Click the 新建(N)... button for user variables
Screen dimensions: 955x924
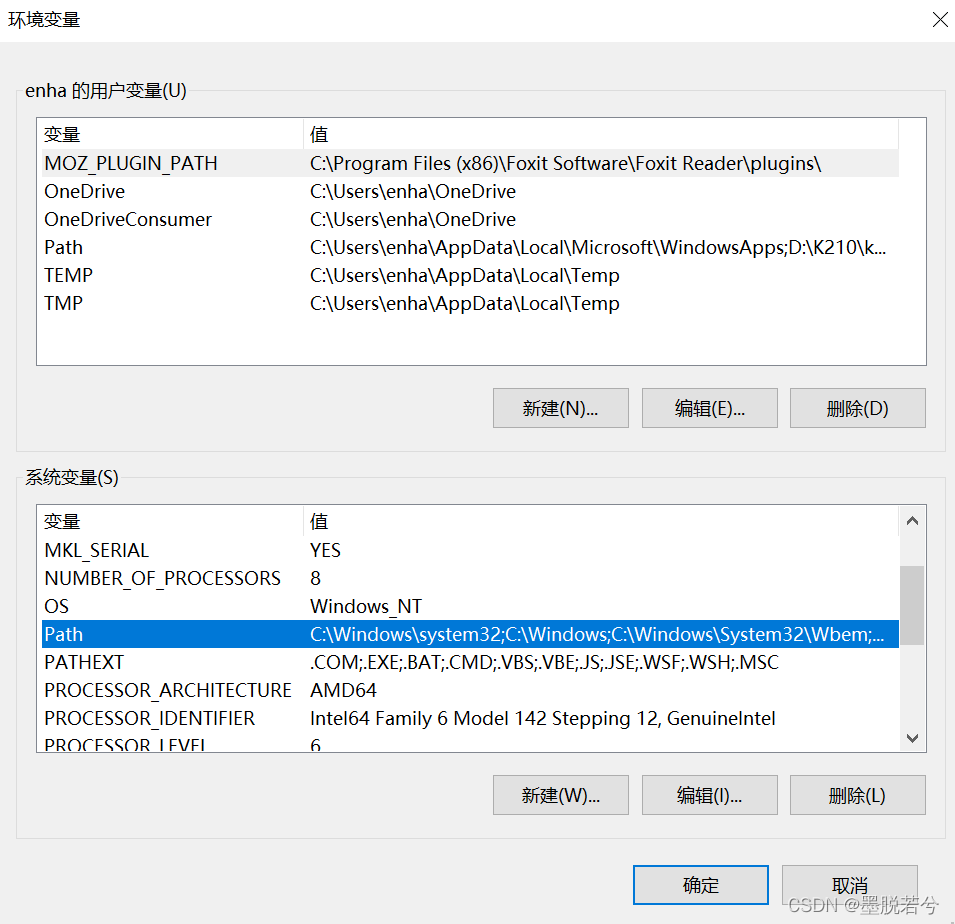pos(560,408)
